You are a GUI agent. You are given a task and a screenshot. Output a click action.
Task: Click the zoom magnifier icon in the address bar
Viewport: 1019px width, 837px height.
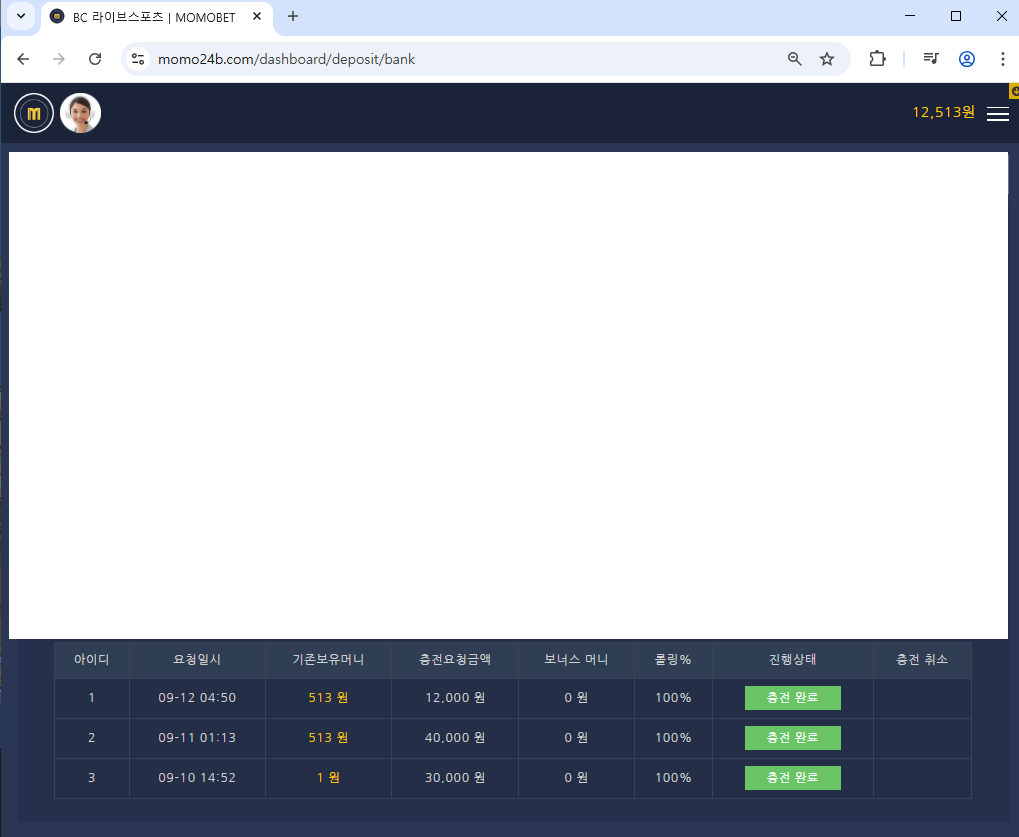click(795, 59)
